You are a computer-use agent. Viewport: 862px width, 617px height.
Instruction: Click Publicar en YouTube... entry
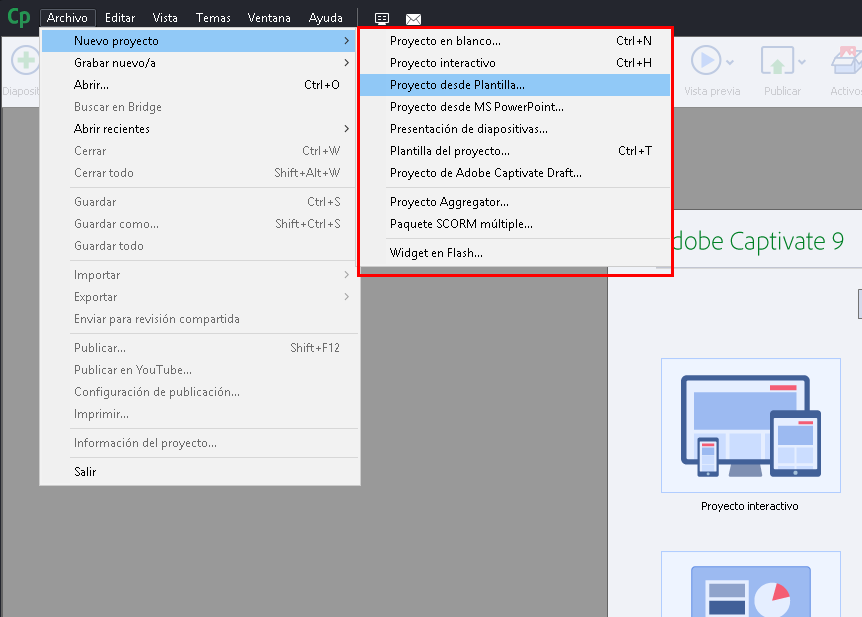pyautogui.click(x=198, y=370)
